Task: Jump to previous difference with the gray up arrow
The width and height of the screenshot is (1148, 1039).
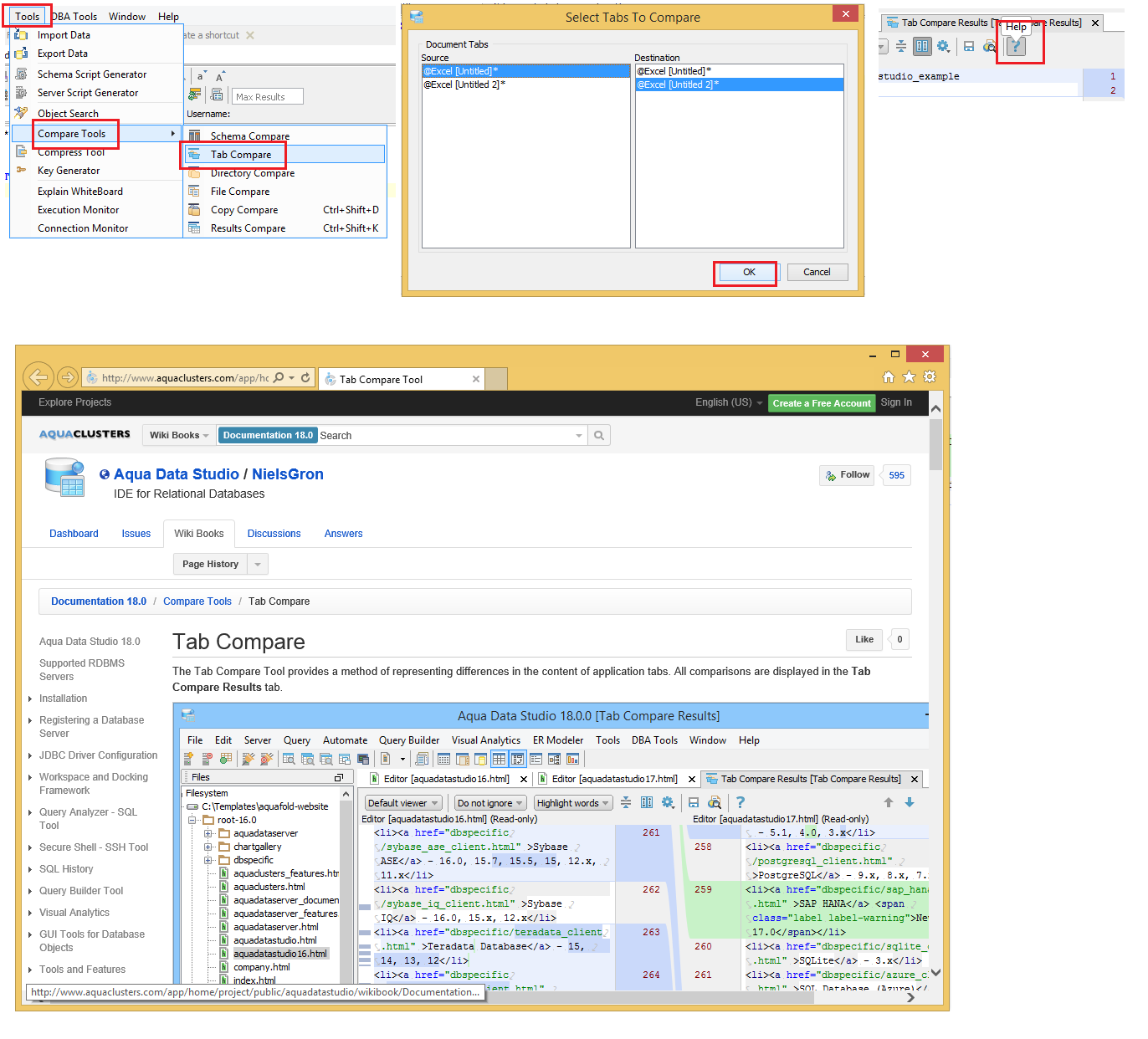Action: coord(889,802)
